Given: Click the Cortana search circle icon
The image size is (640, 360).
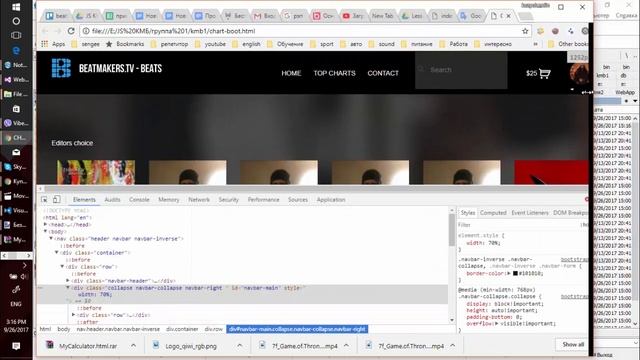Looking at the screenshot, I should 16,21.
